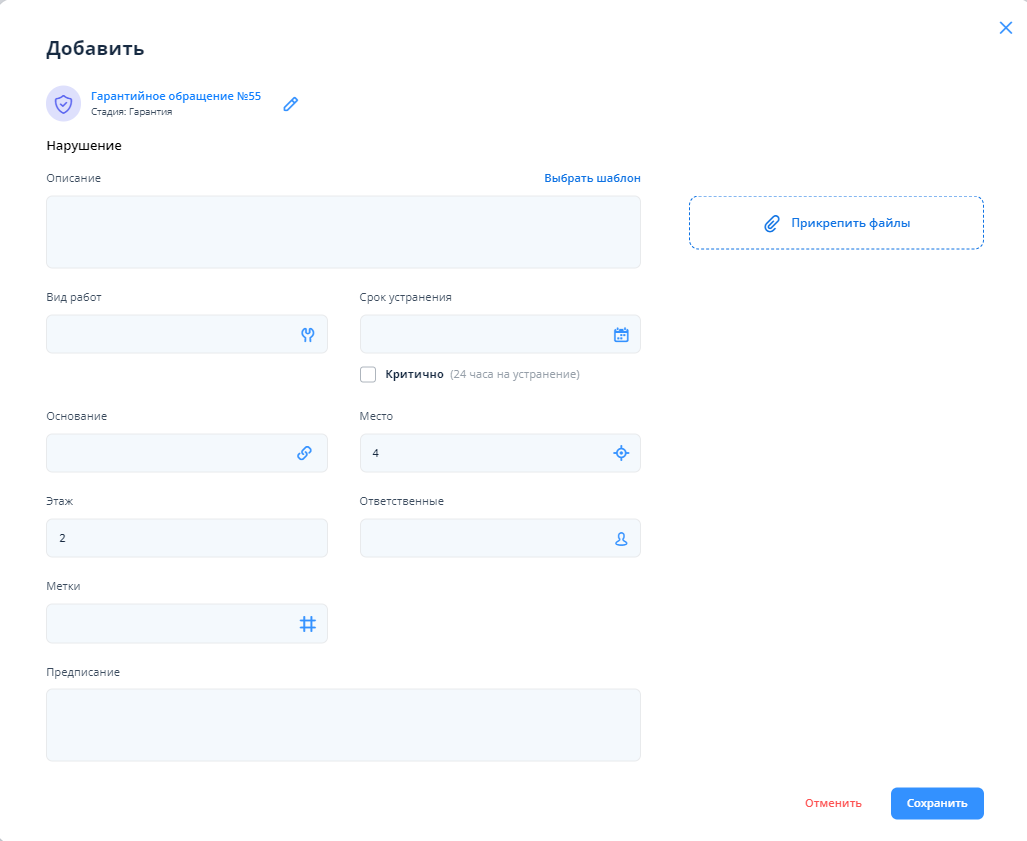
Task: Click the hashtag icon in Метки field
Action: [x=308, y=624]
